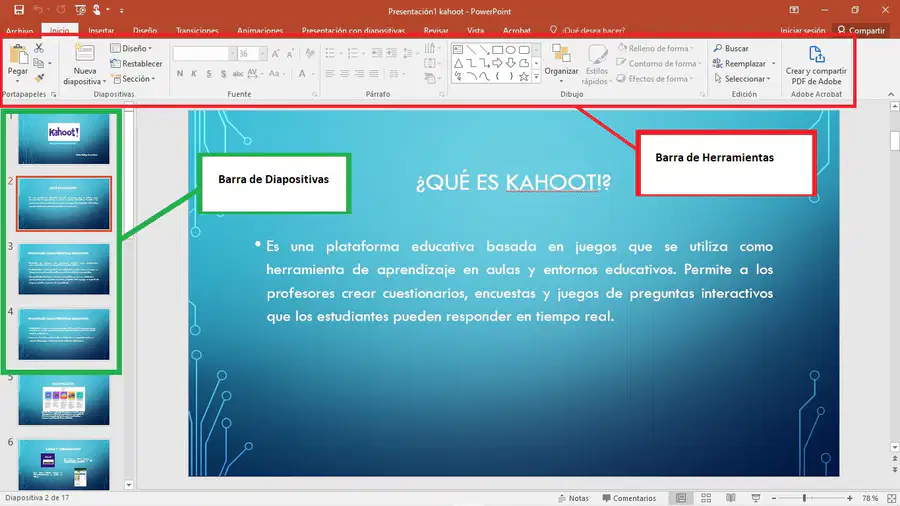The height and width of the screenshot is (506, 900).
Task: Toggle strikethrough with the abc button
Action: point(238,73)
